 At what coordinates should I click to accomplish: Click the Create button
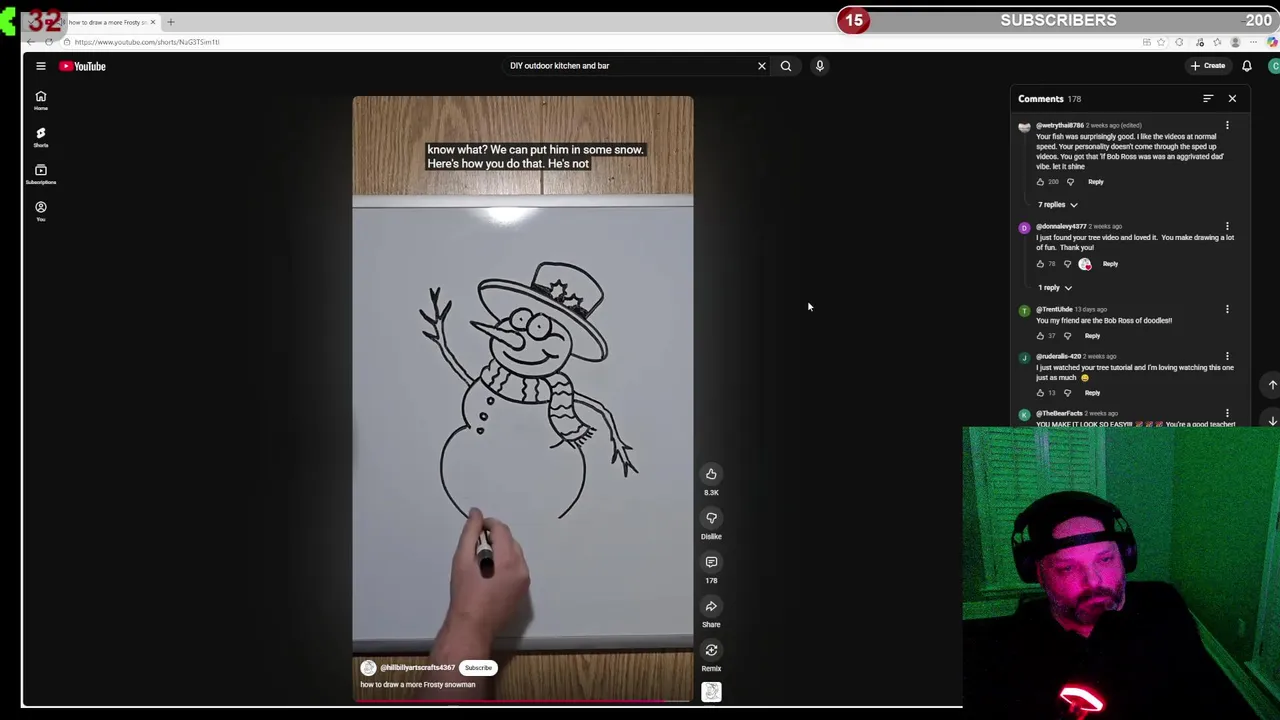(1208, 66)
